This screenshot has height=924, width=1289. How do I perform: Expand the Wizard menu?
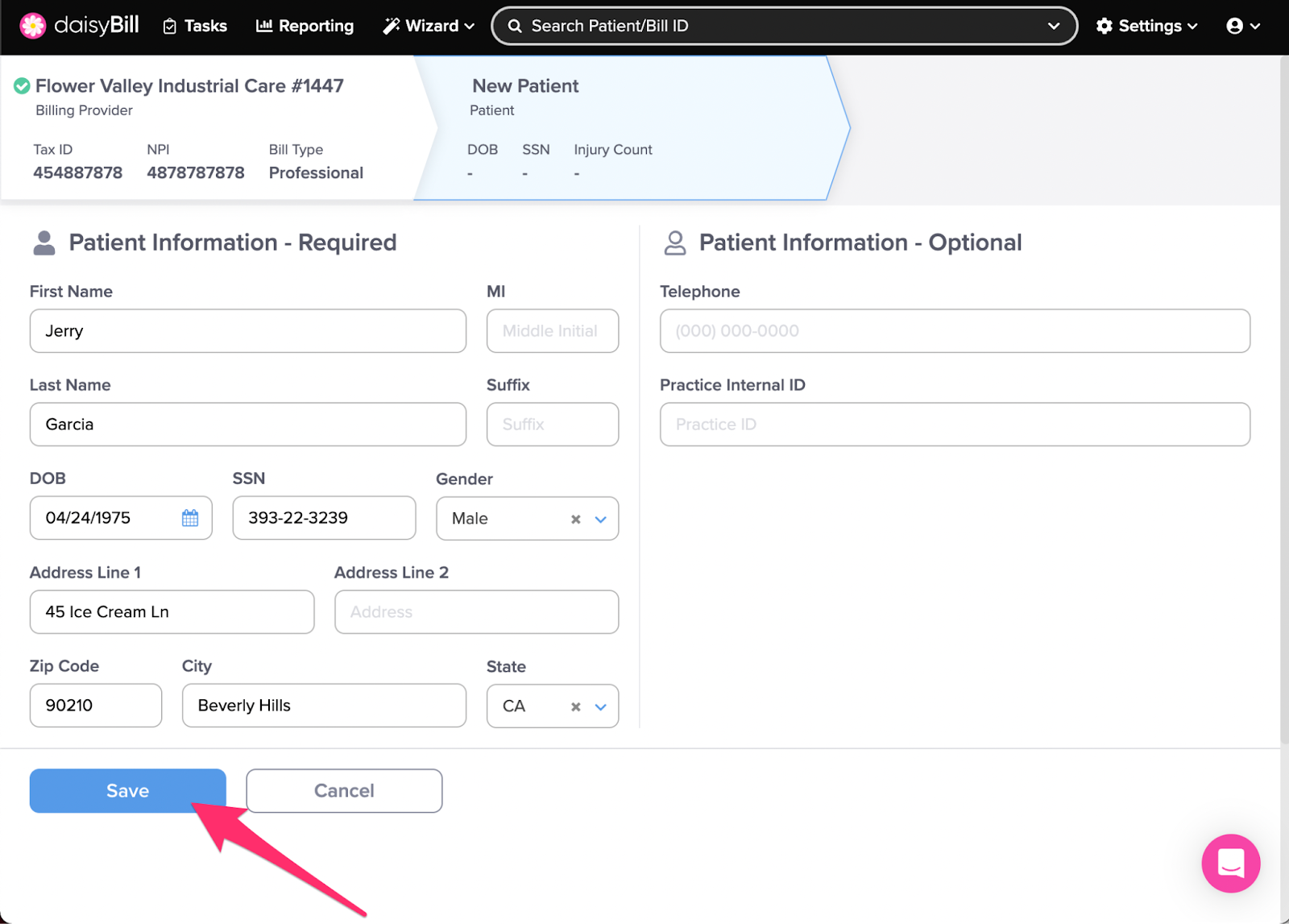[429, 26]
